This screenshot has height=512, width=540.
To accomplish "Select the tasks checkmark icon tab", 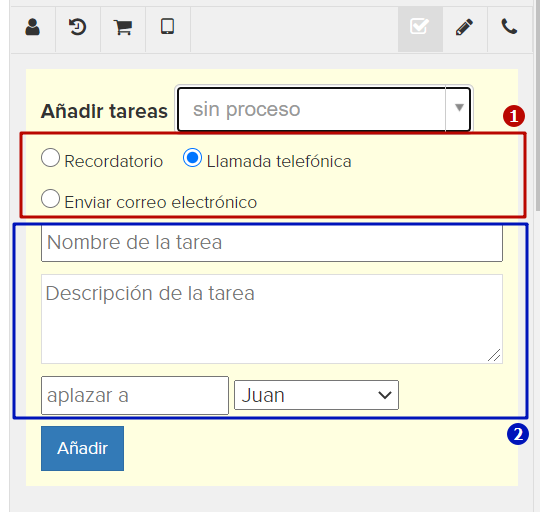I will (x=420, y=27).
